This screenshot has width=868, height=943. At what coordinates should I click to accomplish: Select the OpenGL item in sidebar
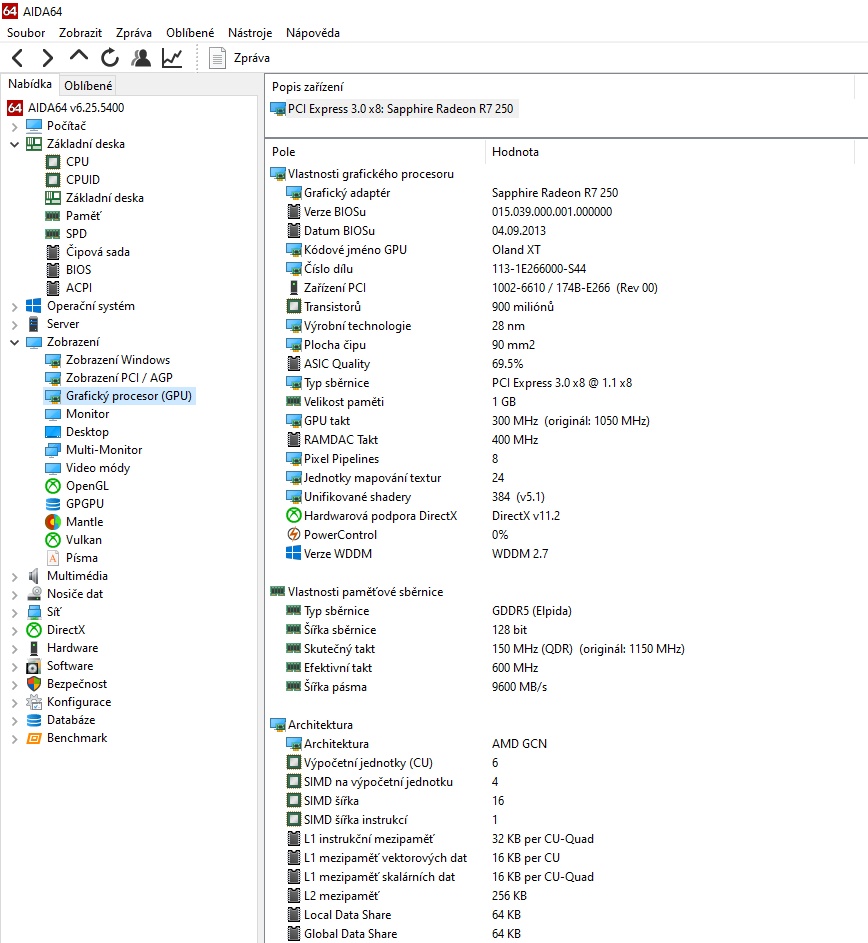87,486
